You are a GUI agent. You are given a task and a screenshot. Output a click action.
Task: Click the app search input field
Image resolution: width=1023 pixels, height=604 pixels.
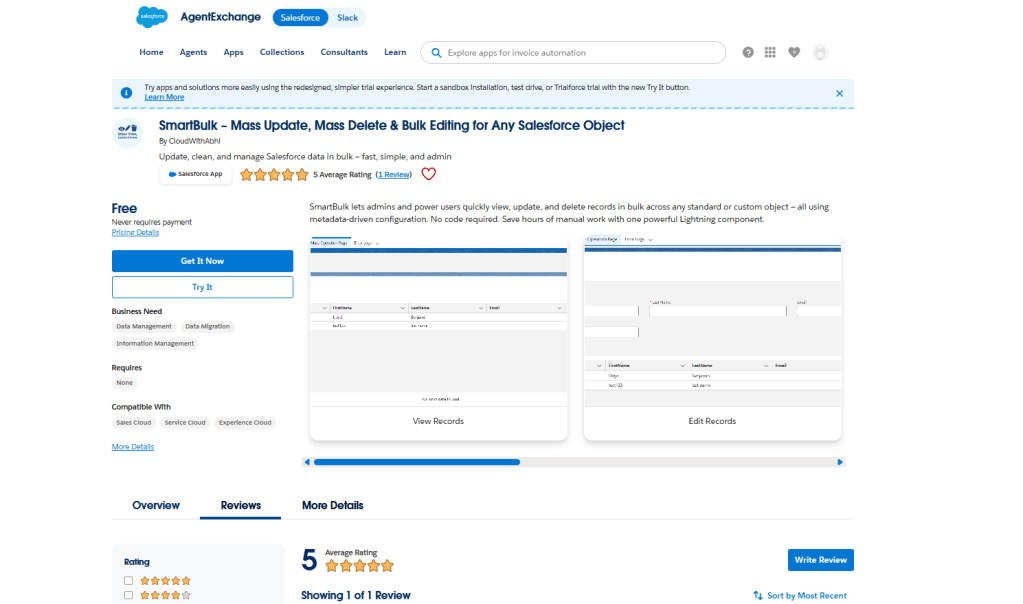(x=580, y=52)
